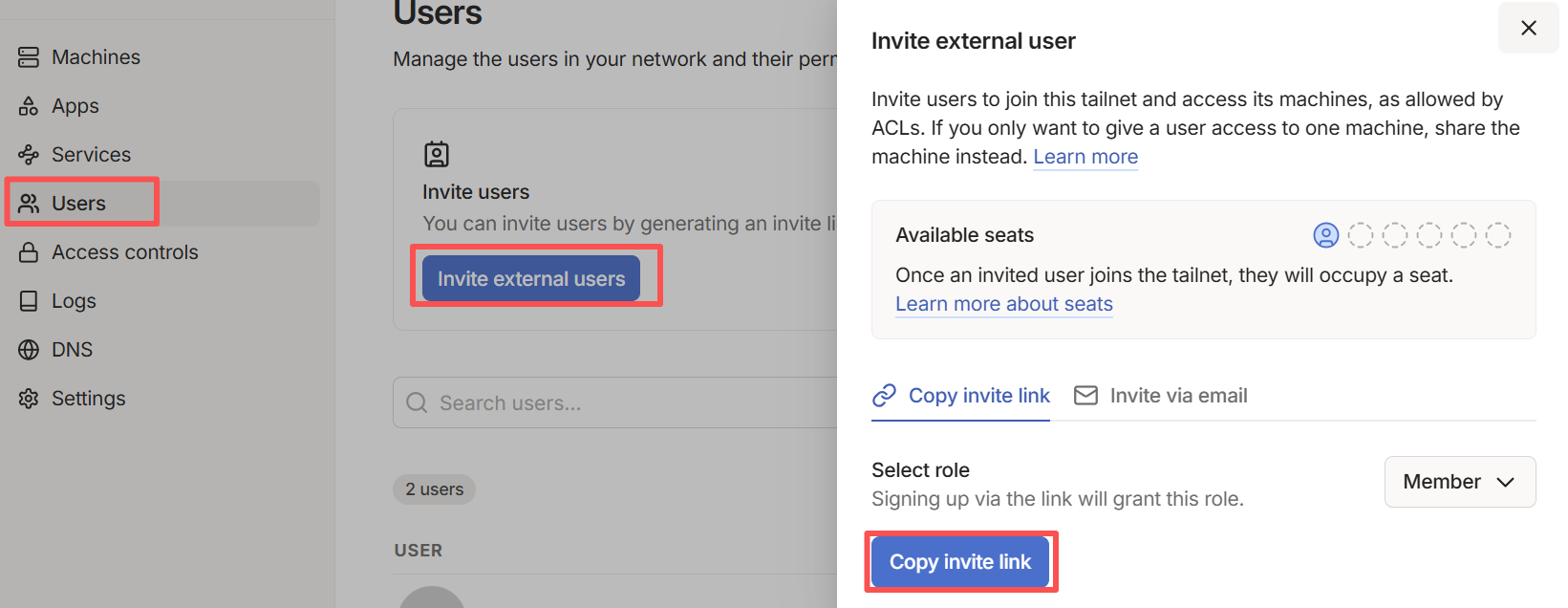Click the Apps icon in the sidebar
The image size is (1568, 608).
click(29, 106)
